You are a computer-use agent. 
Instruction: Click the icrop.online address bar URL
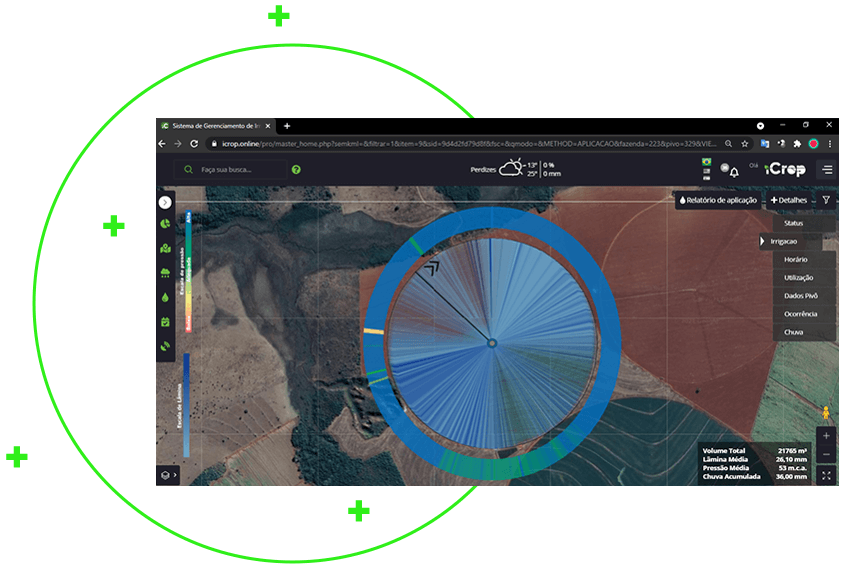tap(468, 144)
